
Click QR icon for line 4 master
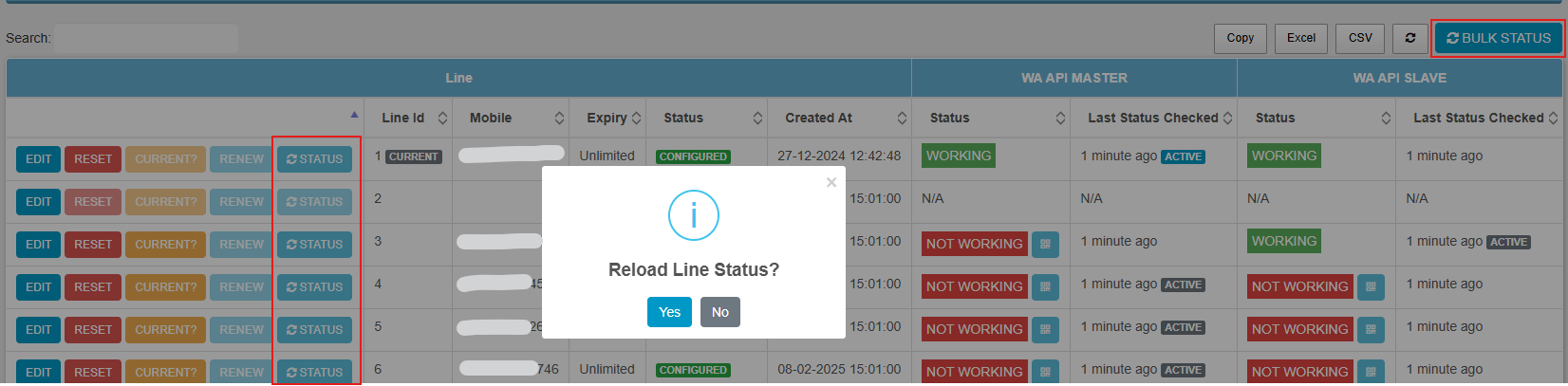(1045, 286)
